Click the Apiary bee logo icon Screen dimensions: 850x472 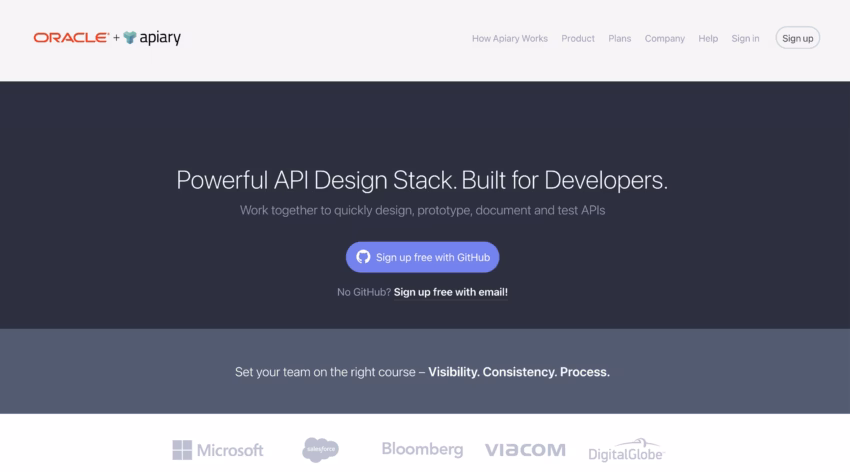click(130, 38)
